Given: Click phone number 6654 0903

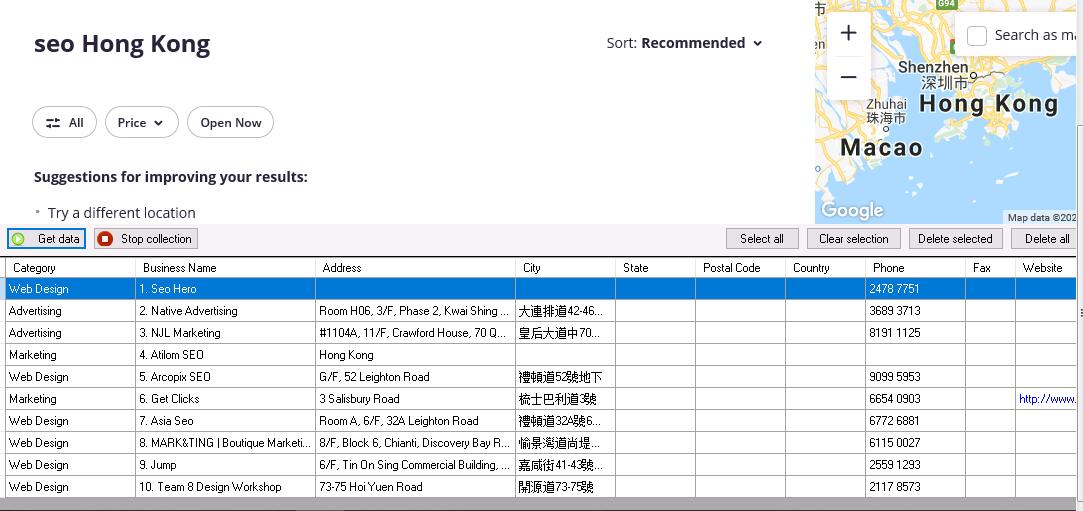Looking at the screenshot, I should coord(894,399).
